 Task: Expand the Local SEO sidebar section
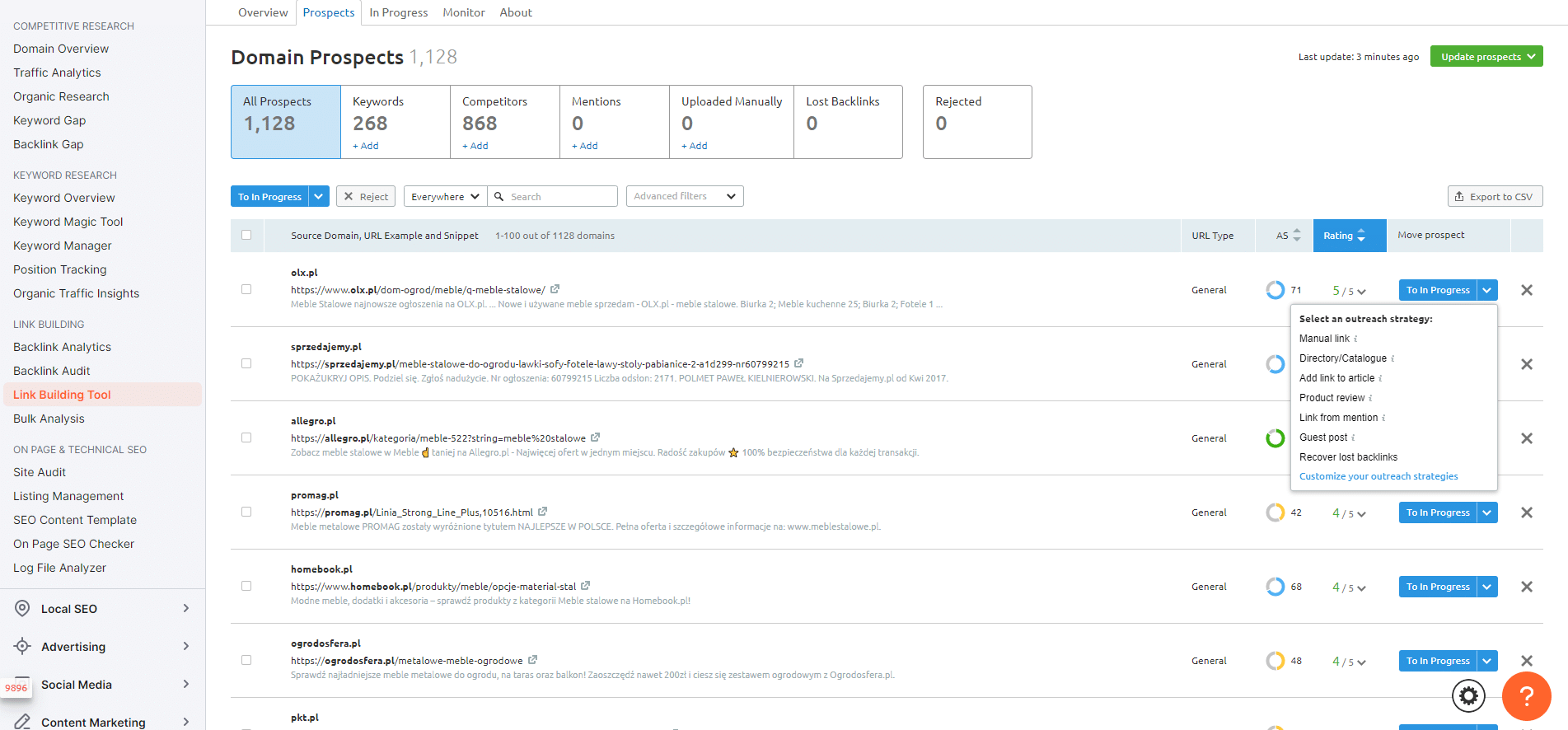(x=186, y=608)
